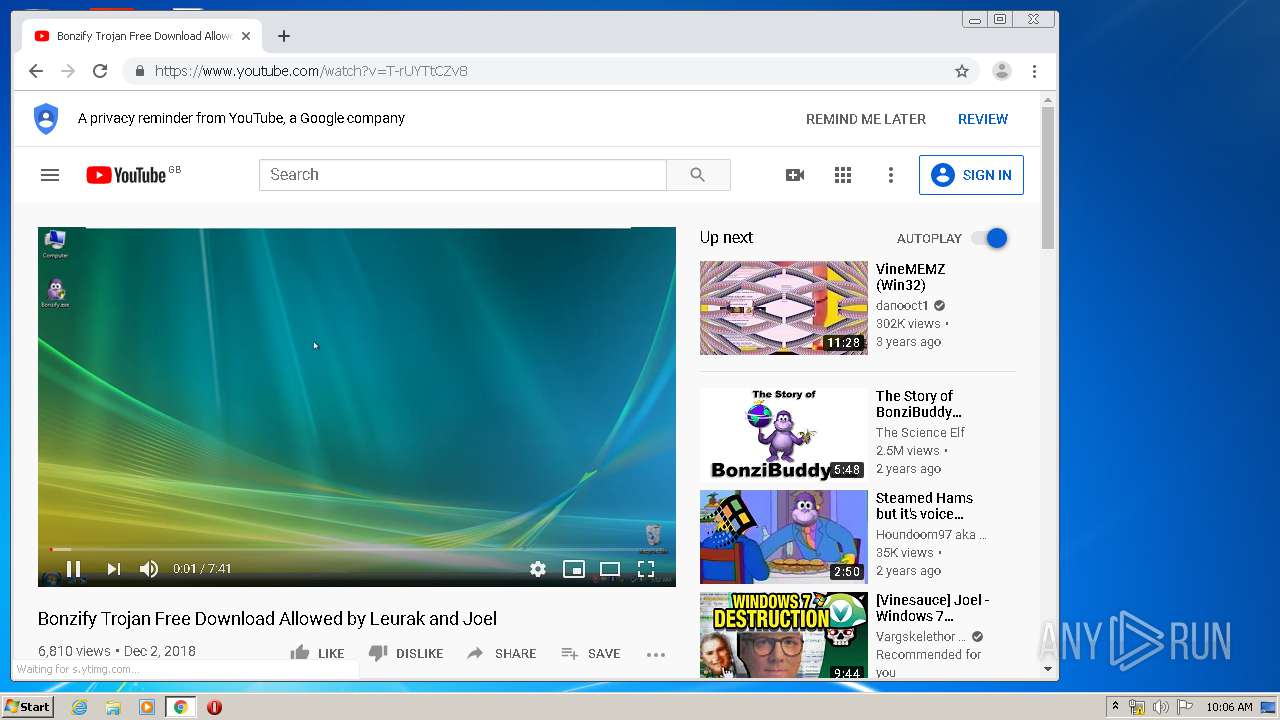Viewport: 1280px width, 720px height.
Task: Open media player taskbar icon
Action: [x=147, y=707]
